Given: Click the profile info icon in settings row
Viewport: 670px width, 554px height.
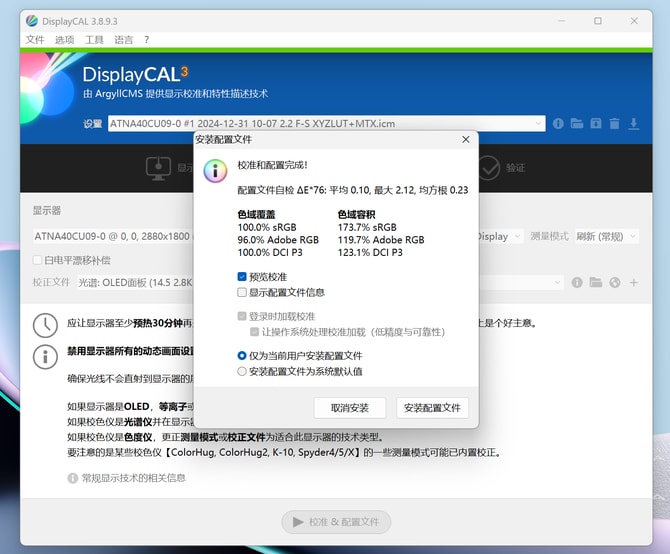Looking at the screenshot, I should pos(560,124).
